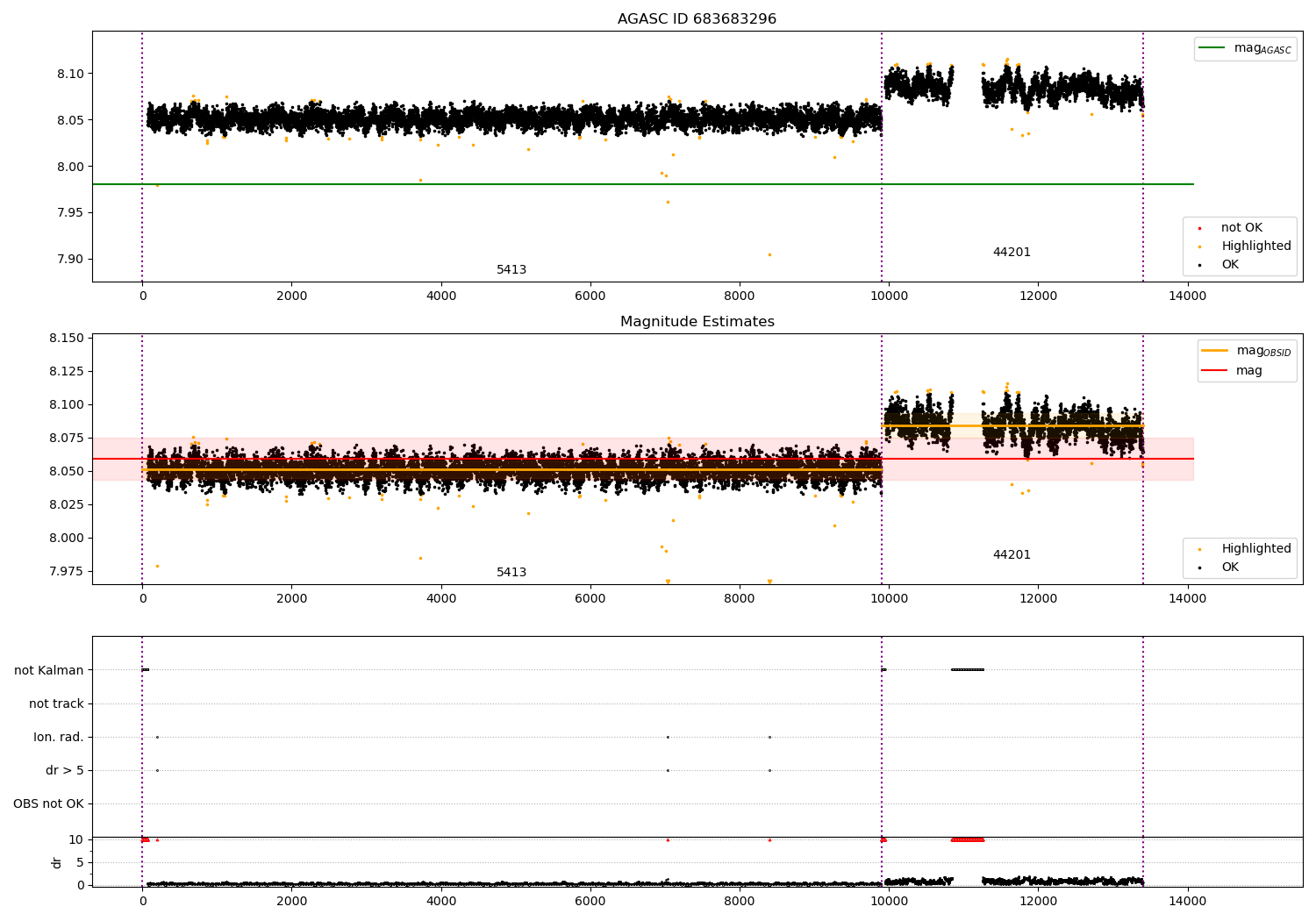Click the 7.975 tick label on middle plot
Screen dimensions: 1316x921
point(68,572)
